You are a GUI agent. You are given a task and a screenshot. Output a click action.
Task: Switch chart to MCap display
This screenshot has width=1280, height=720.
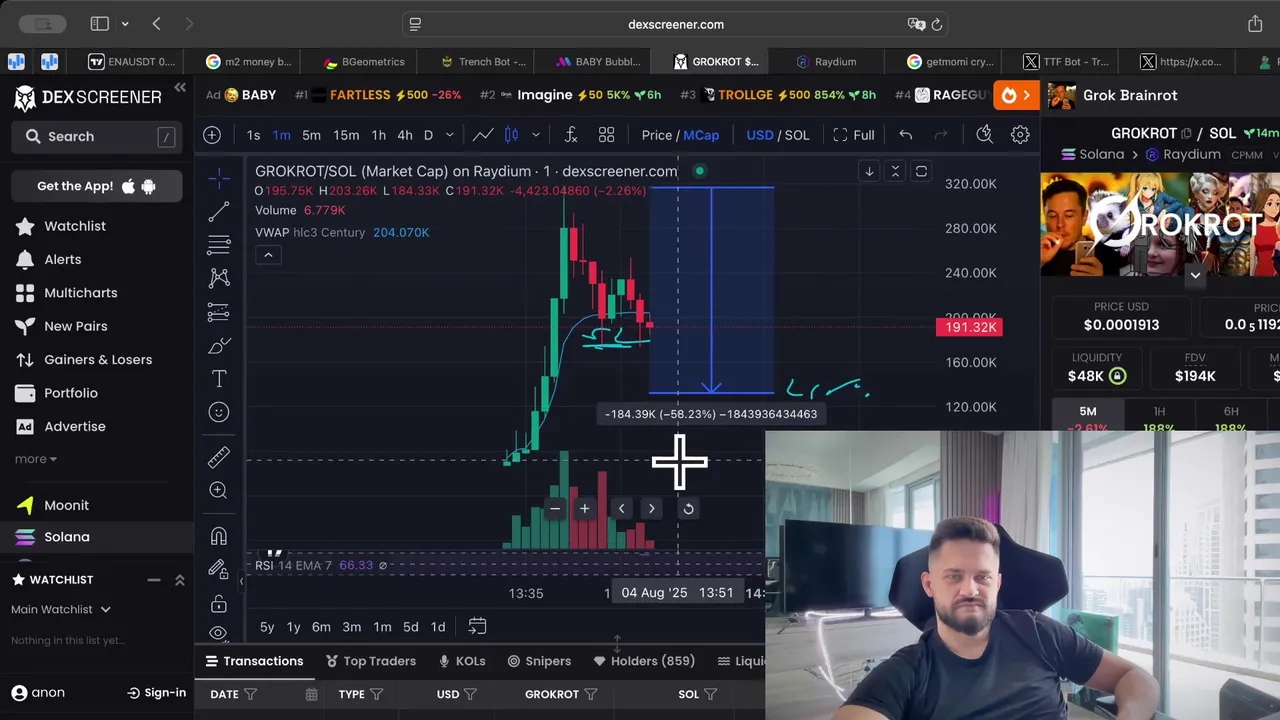pyautogui.click(x=701, y=135)
